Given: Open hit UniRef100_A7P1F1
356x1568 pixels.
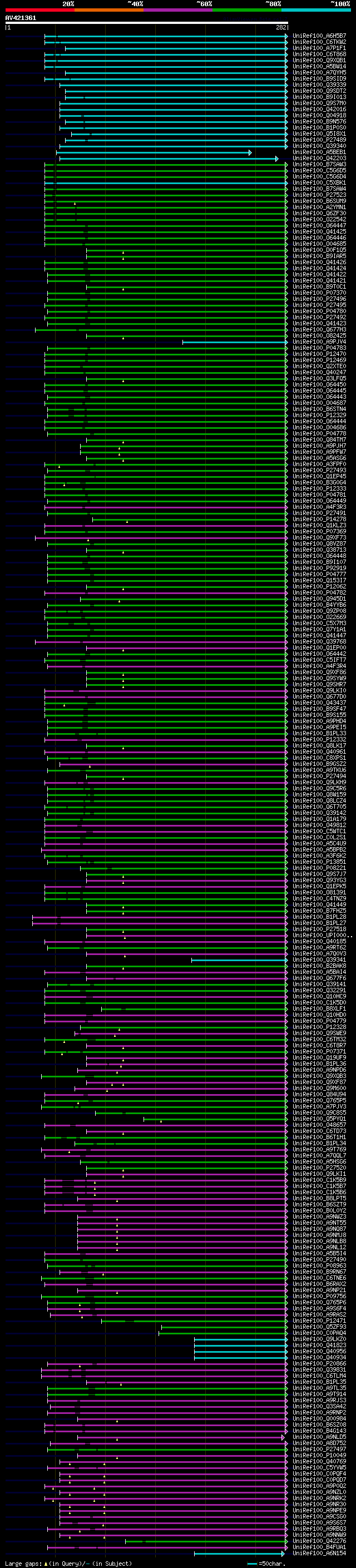Looking at the screenshot, I should coord(319,48).
